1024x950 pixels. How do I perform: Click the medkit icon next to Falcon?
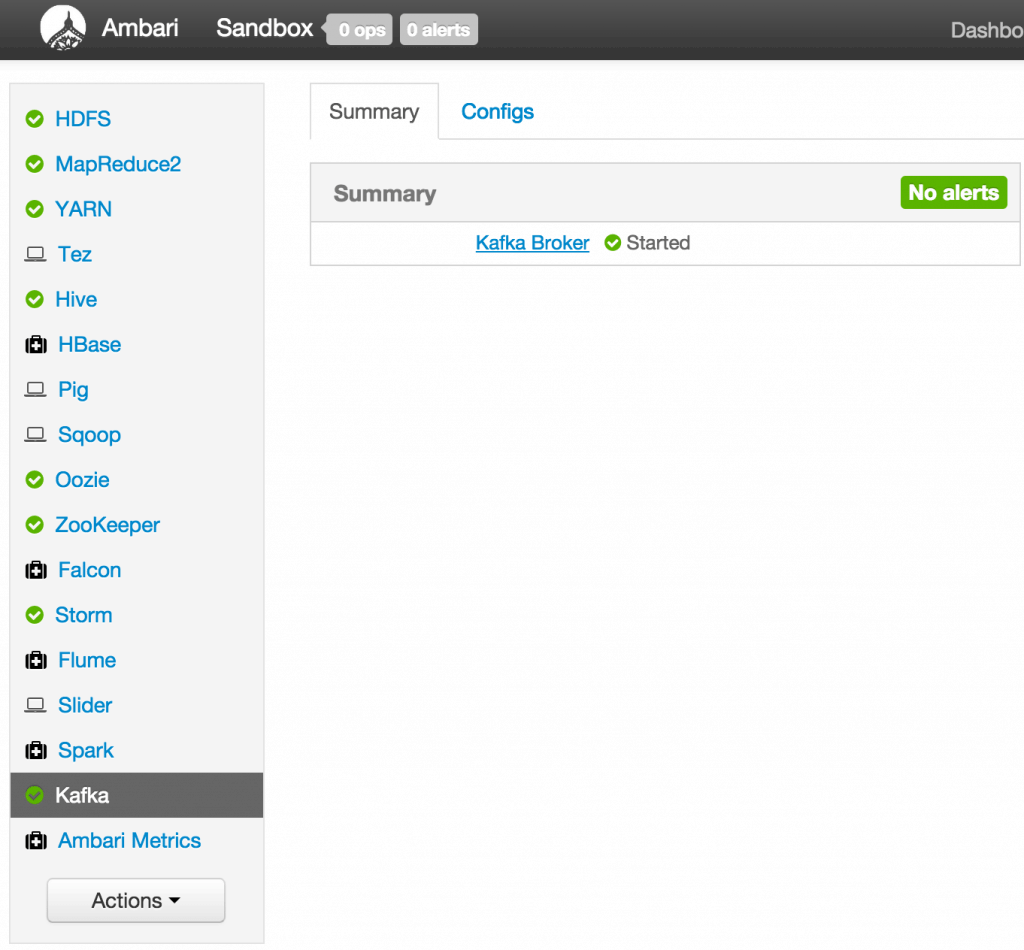click(x=35, y=571)
